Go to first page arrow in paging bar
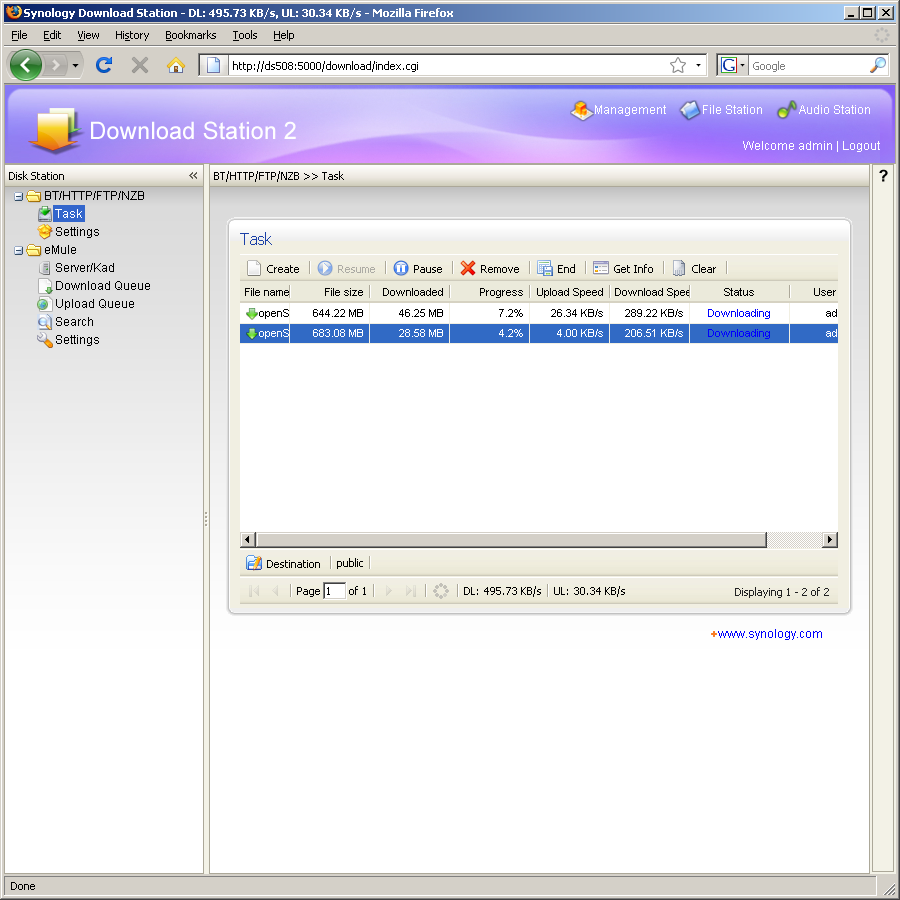 (254, 591)
